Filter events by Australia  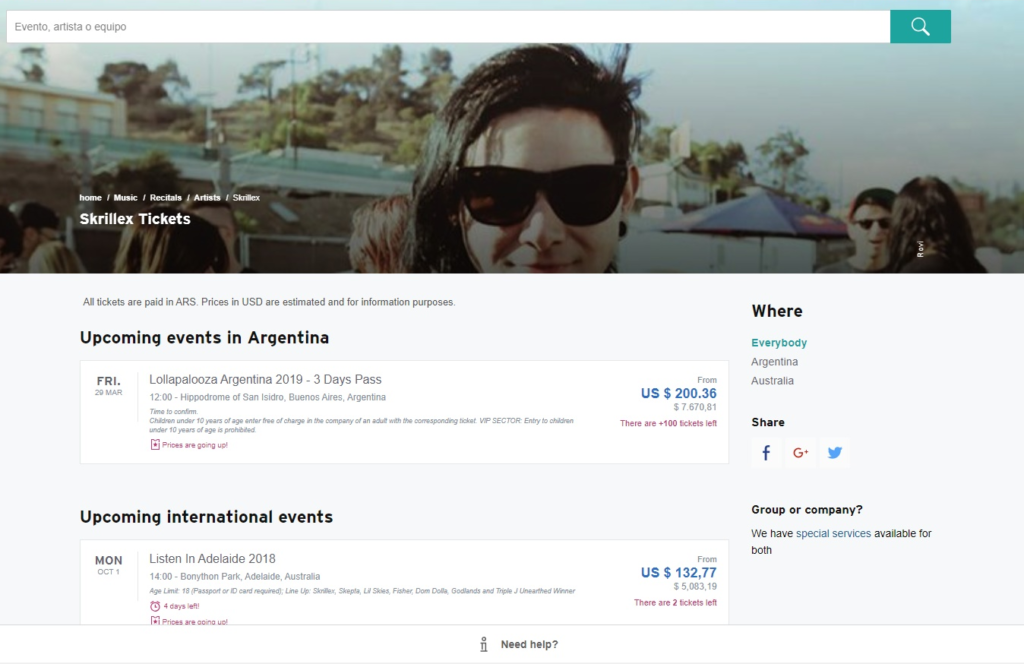pos(772,381)
